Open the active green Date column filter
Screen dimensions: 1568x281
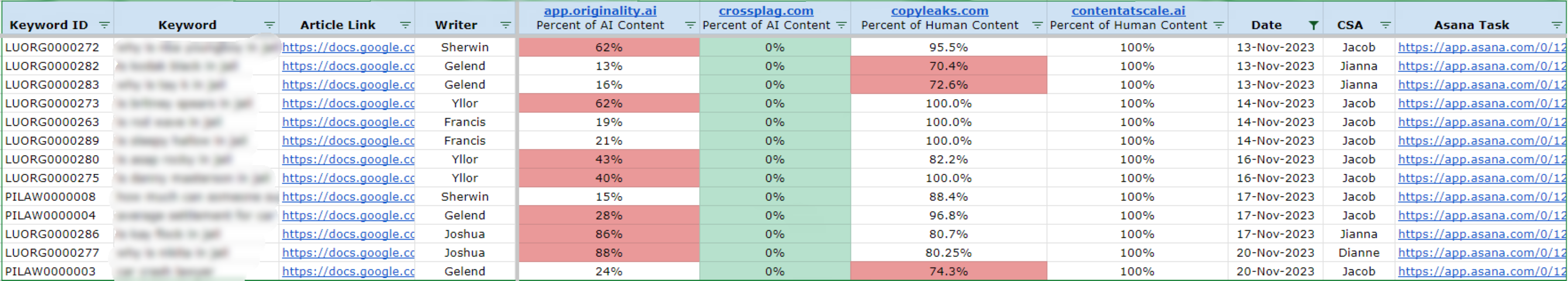tap(1314, 25)
